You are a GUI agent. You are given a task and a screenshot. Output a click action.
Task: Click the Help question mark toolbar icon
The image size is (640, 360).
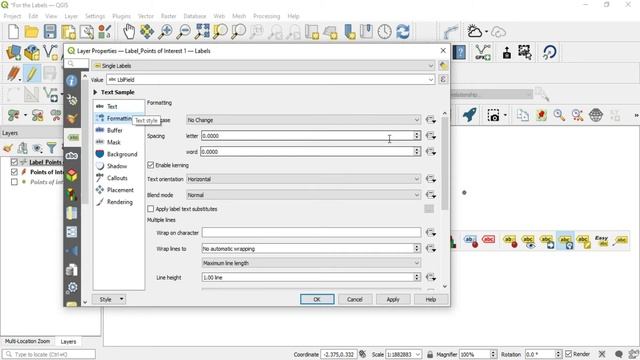[460, 52]
